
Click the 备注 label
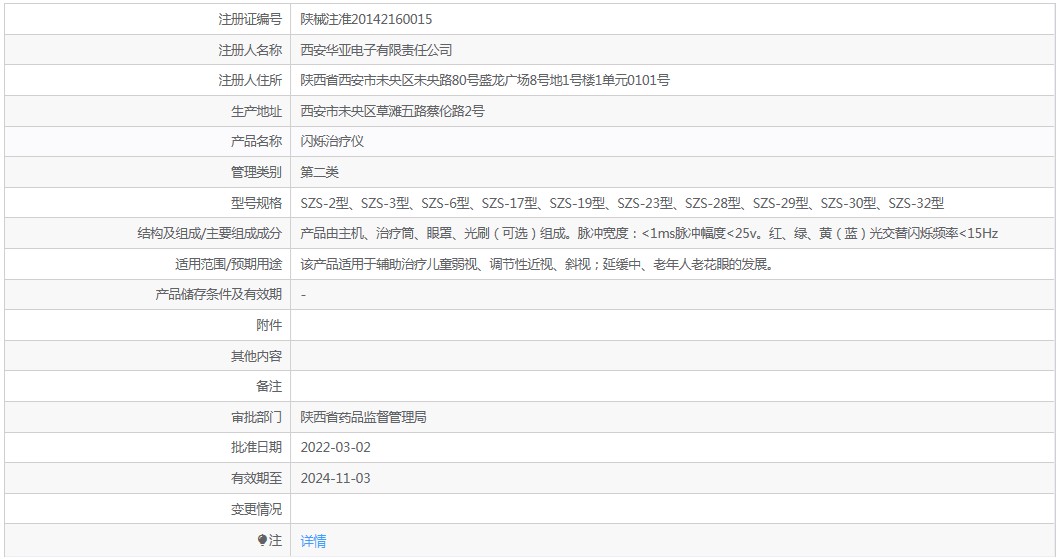269,386
